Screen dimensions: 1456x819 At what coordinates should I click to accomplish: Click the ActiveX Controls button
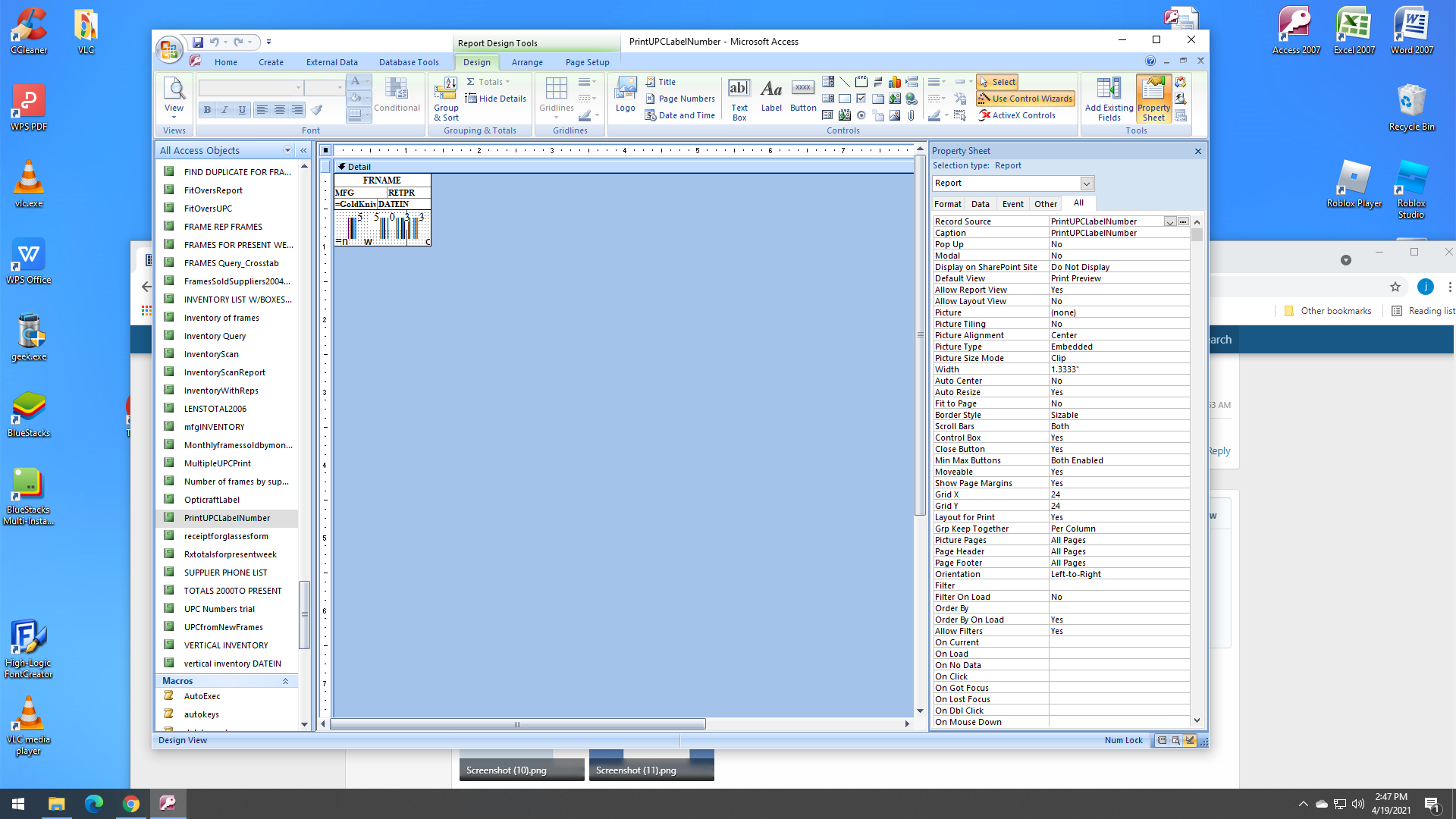click(x=1017, y=115)
